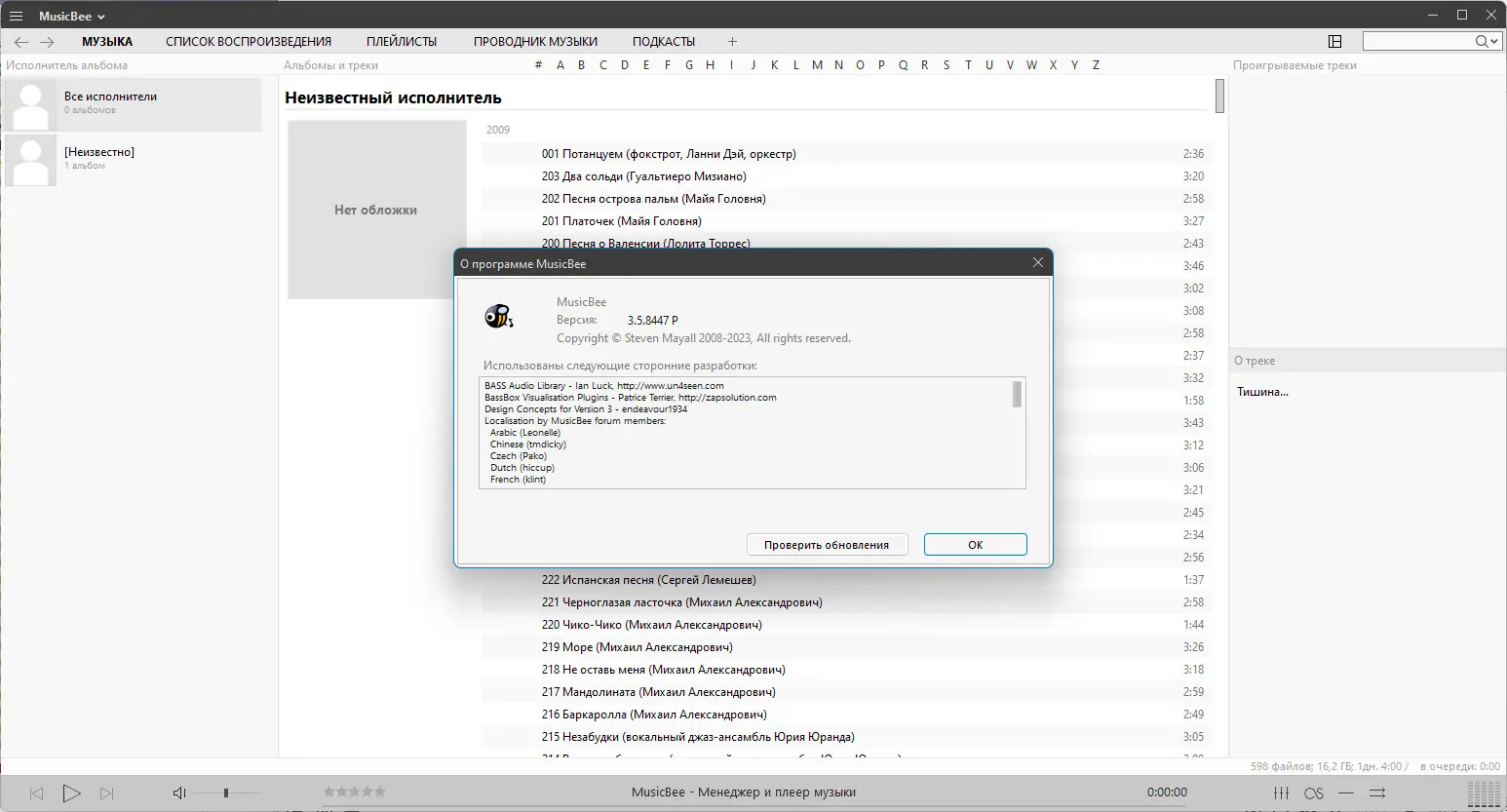
Task: Navigate back with the left arrow
Action: coord(21,42)
